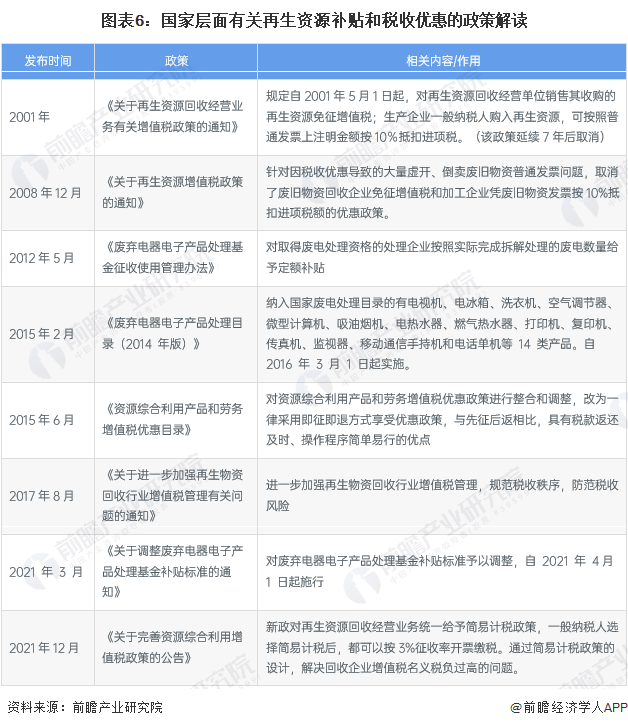Click content starting 规定自 2001 年 5 月 1 日起
This screenshot has width=628, height=728.
[x=442, y=117]
